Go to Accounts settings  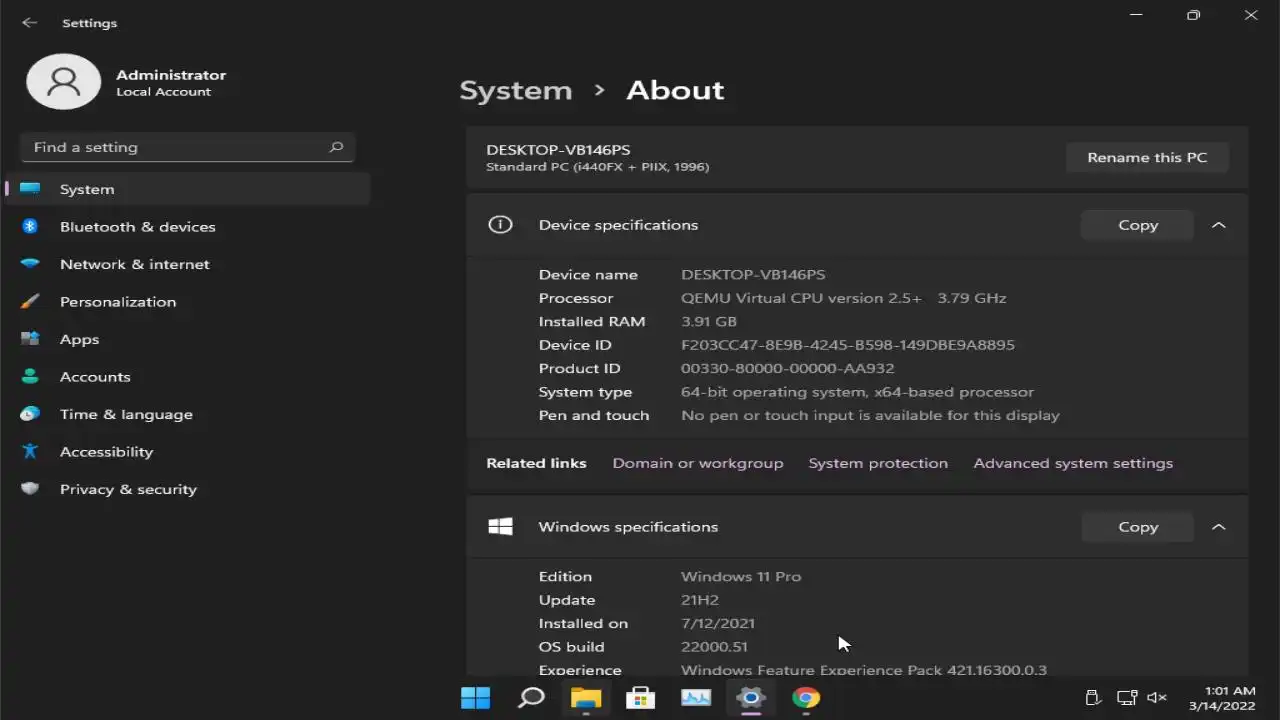[x=188, y=376]
